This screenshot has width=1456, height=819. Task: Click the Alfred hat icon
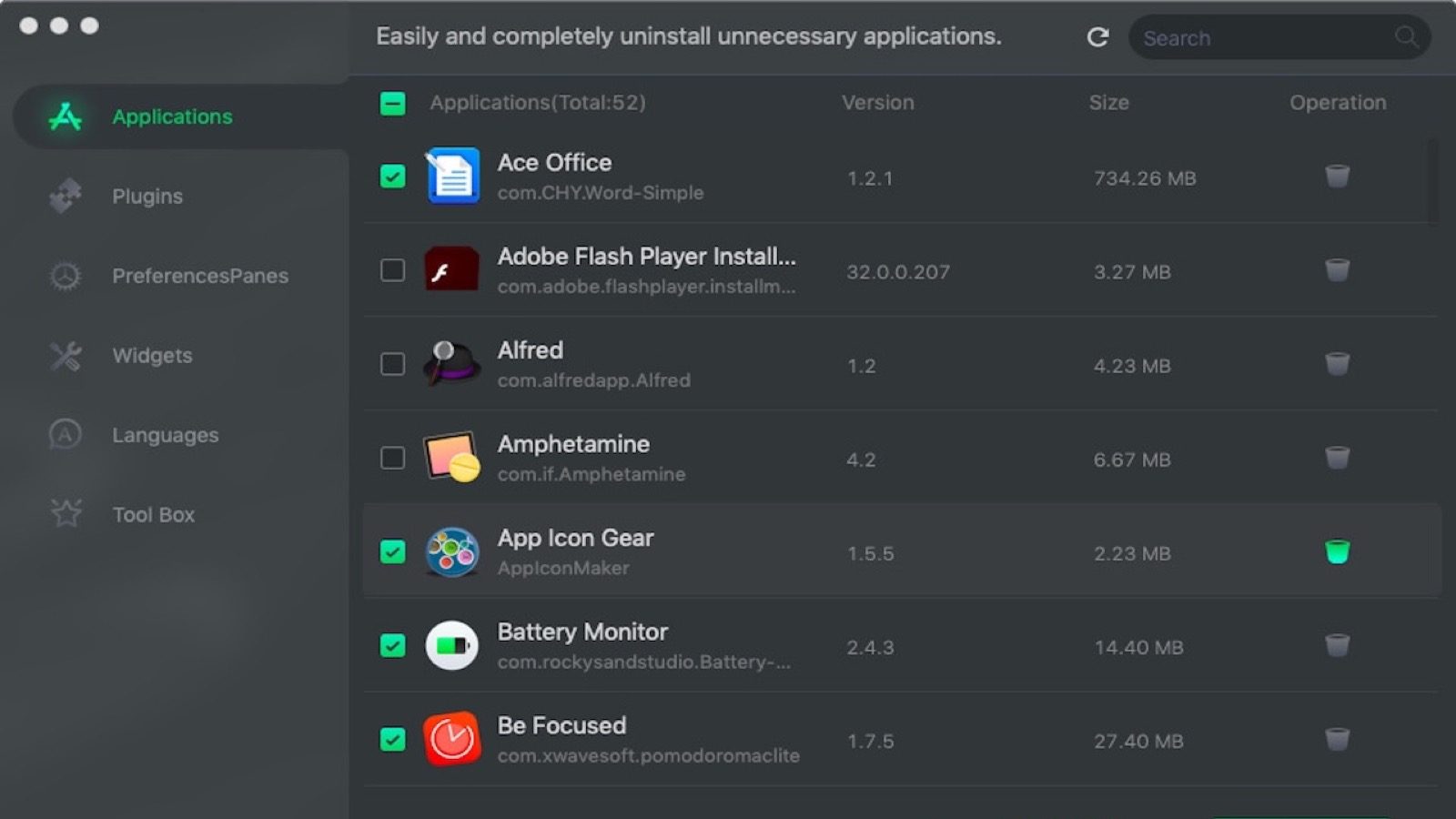pos(452,364)
